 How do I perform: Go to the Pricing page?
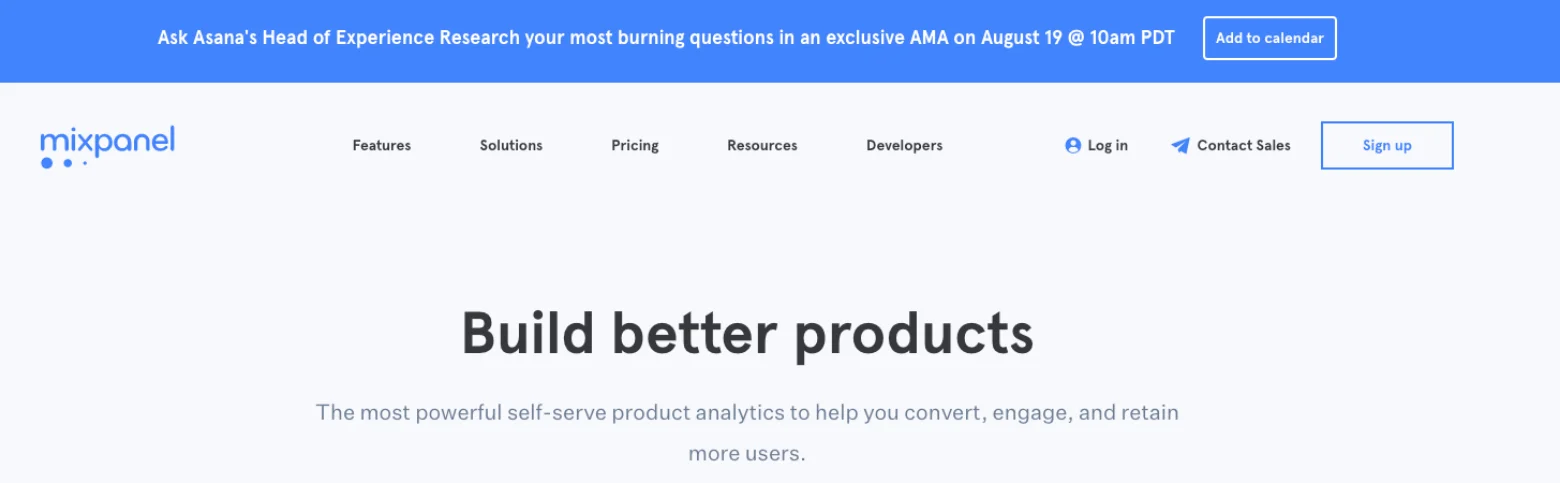tap(635, 146)
